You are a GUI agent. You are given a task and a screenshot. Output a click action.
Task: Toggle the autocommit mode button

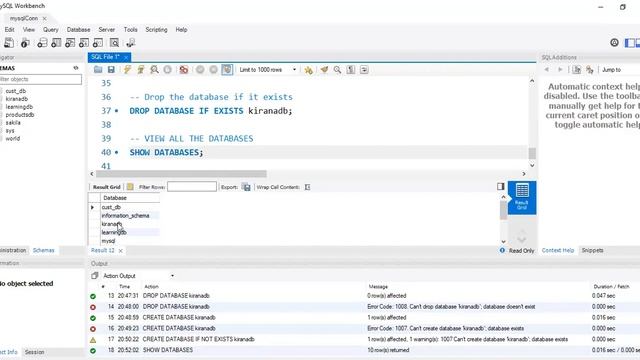click(x=227, y=70)
